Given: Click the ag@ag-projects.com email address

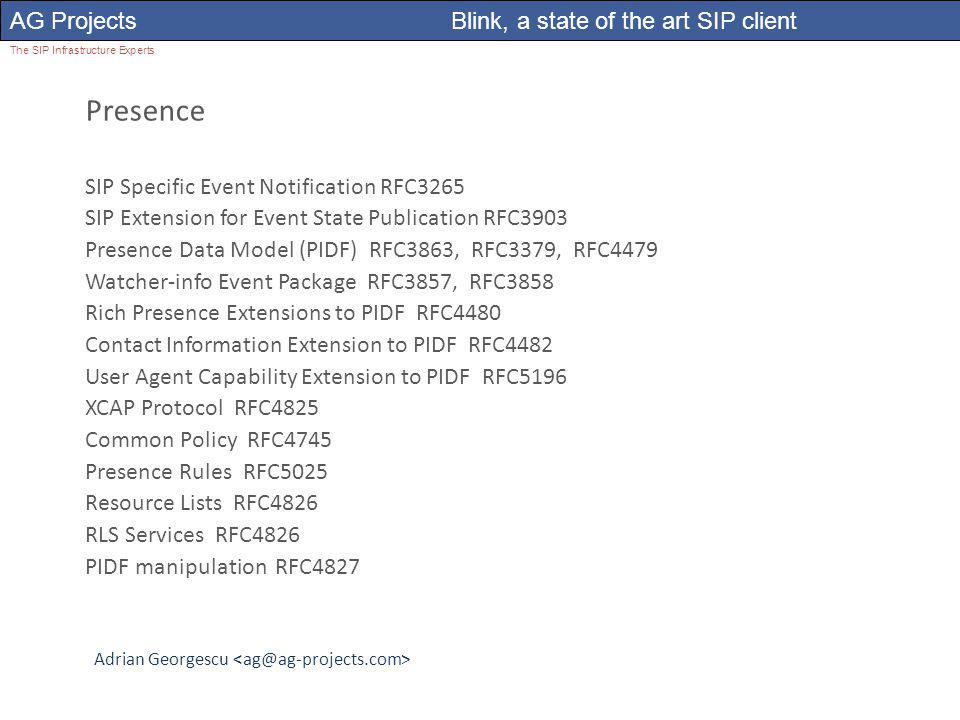Looking at the screenshot, I should point(322,659).
